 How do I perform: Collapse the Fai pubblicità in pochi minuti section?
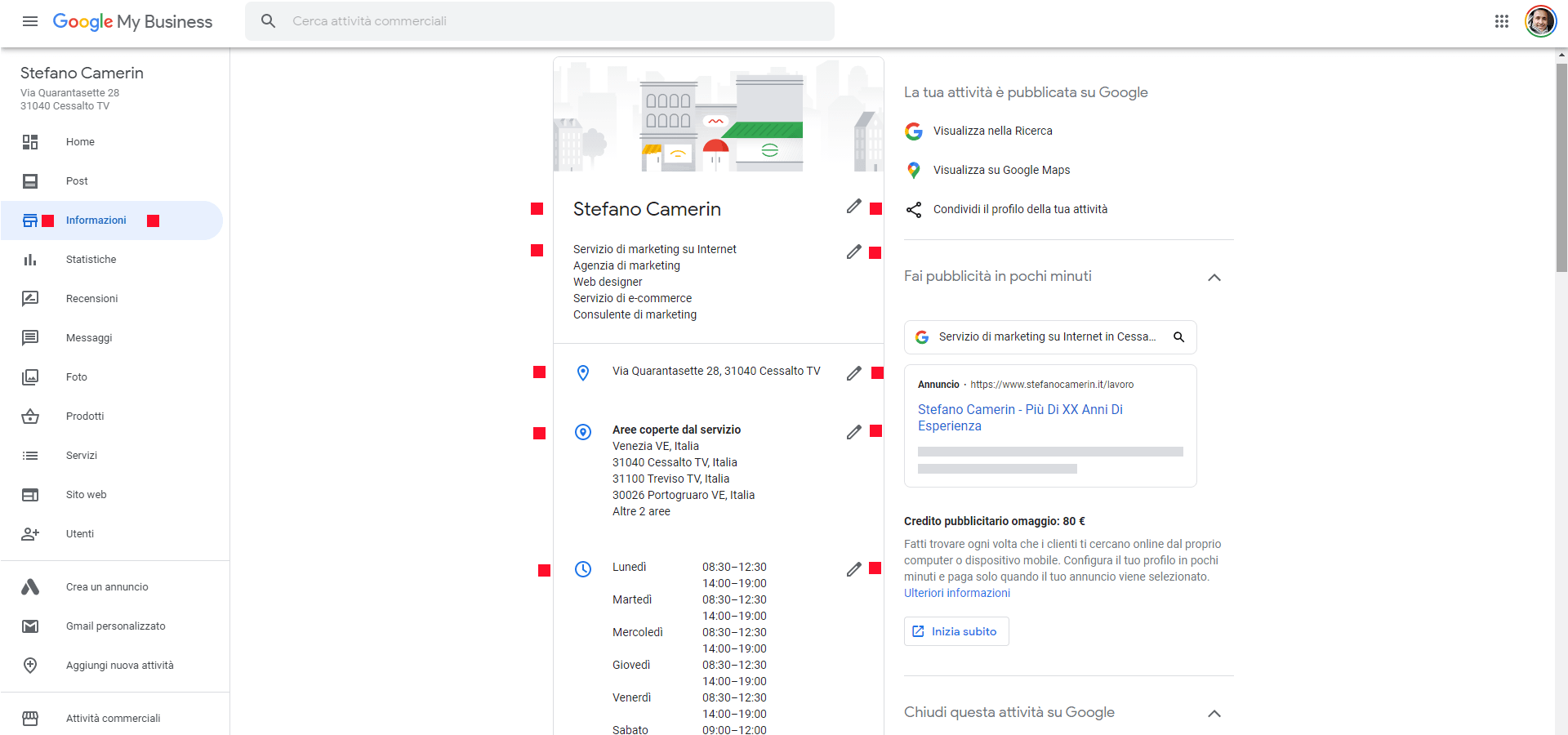[x=1214, y=278]
